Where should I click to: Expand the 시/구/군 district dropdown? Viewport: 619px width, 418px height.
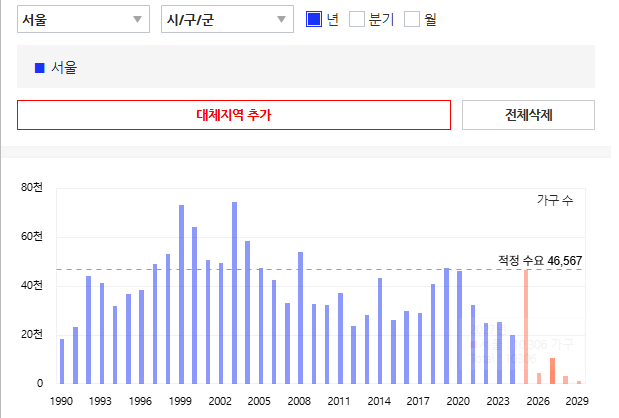pos(227,19)
